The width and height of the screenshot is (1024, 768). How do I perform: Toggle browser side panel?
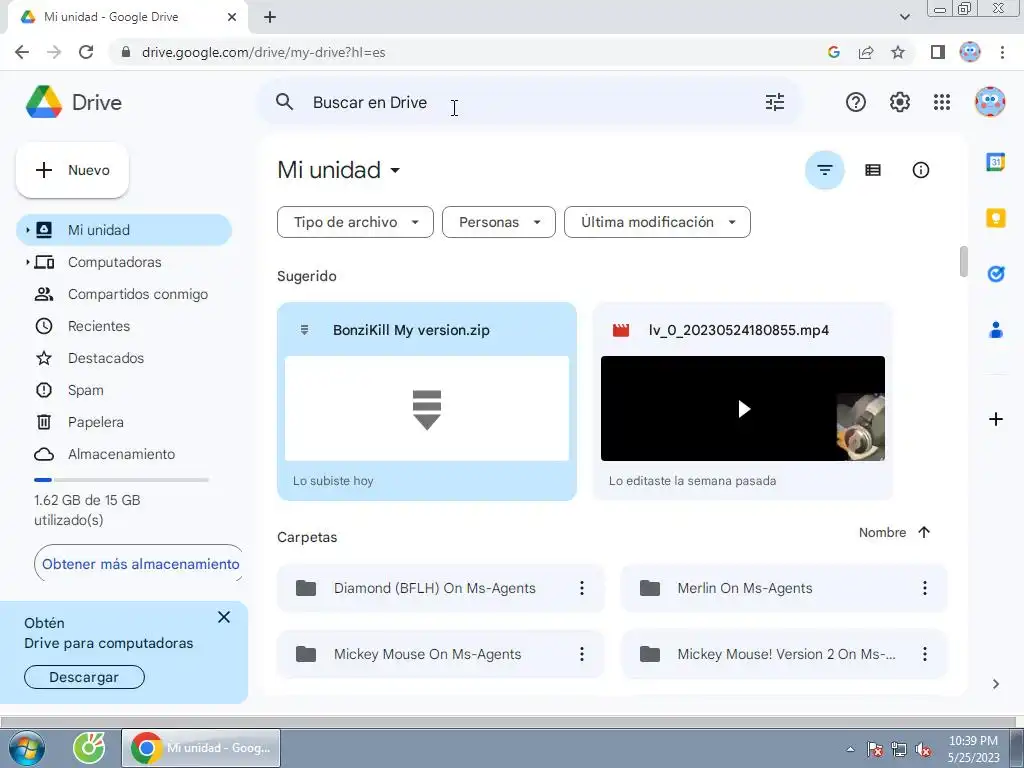(938, 52)
